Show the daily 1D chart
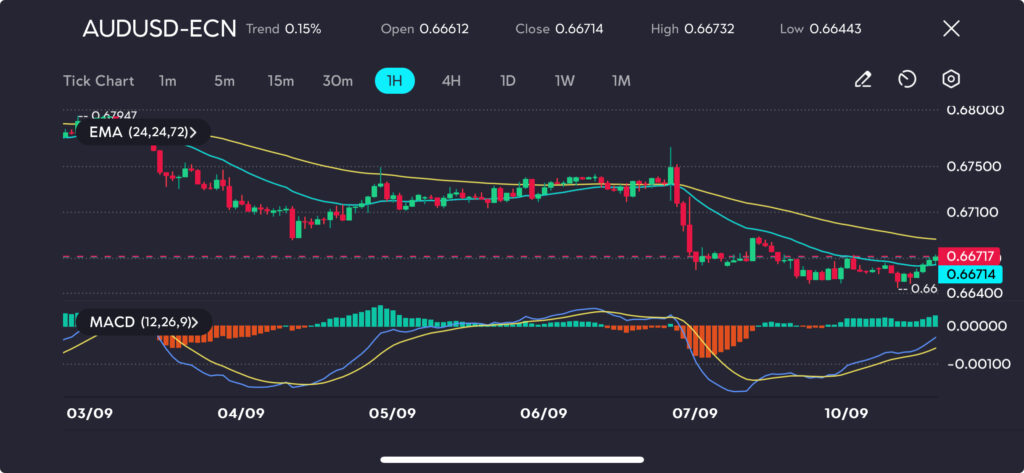Screen dimensions: 1024x473 click(x=507, y=80)
